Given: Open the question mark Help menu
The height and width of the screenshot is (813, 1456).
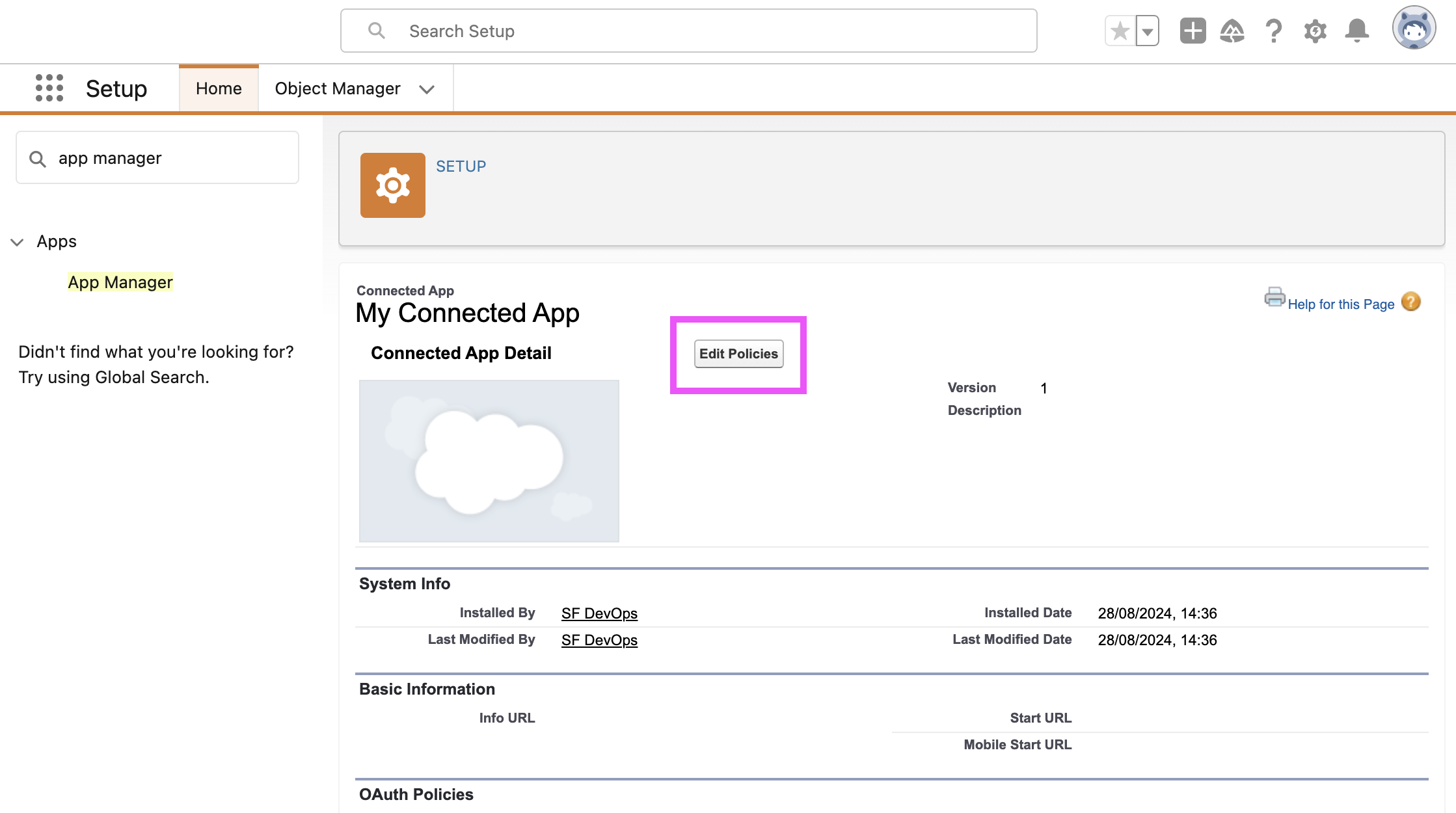Looking at the screenshot, I should click(x=1273, y=31).
